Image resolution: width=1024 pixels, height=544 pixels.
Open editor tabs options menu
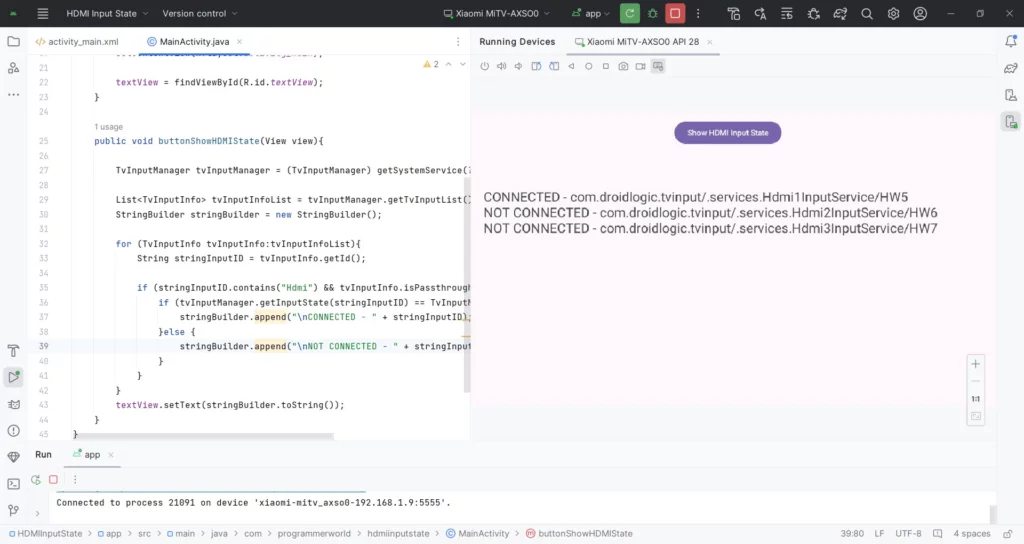pyautogui.click(x=458, y=41)
